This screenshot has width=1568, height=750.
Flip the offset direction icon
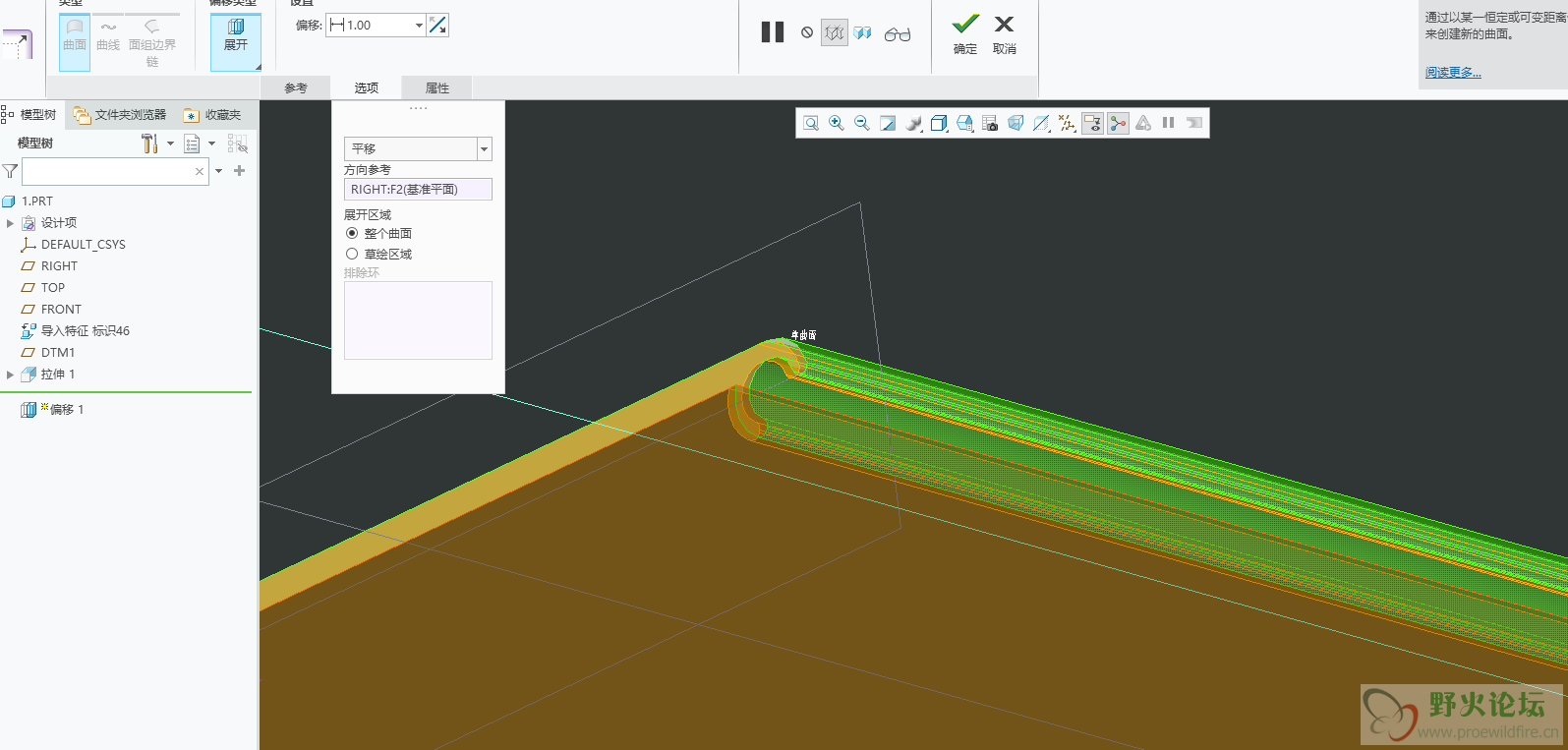point(437,26)
